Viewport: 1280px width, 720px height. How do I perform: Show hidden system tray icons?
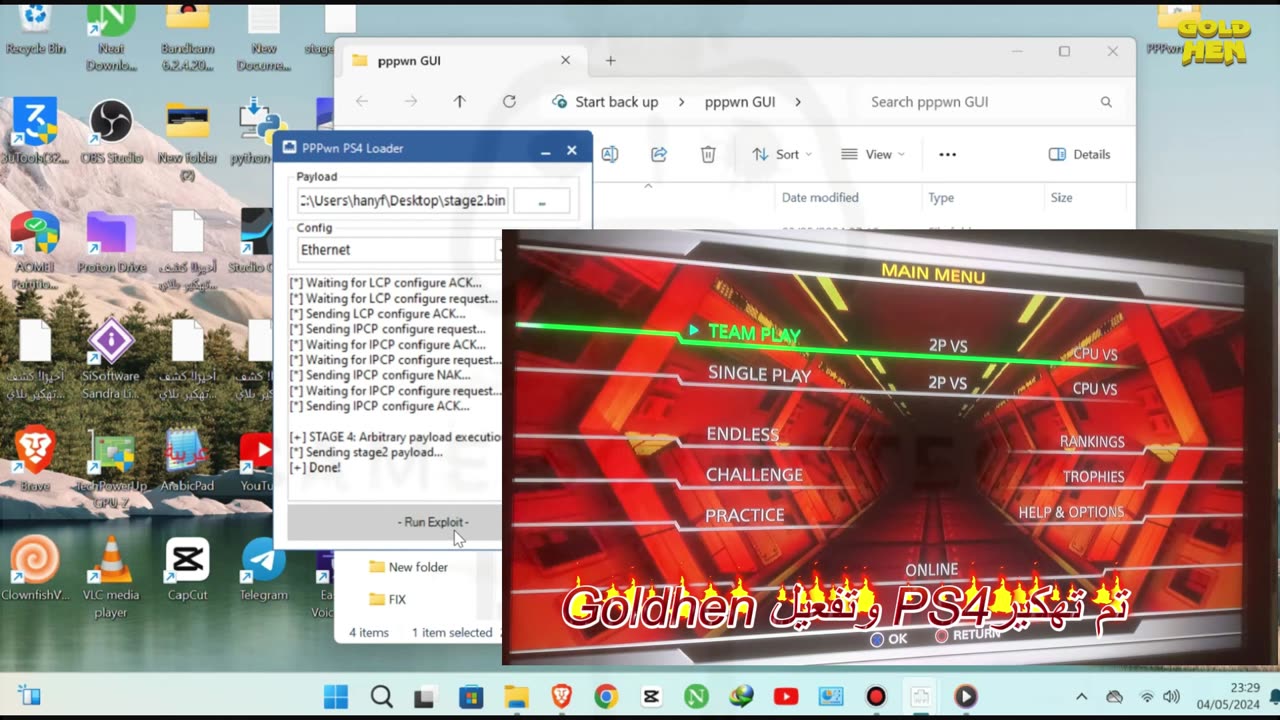[1081, 696]
